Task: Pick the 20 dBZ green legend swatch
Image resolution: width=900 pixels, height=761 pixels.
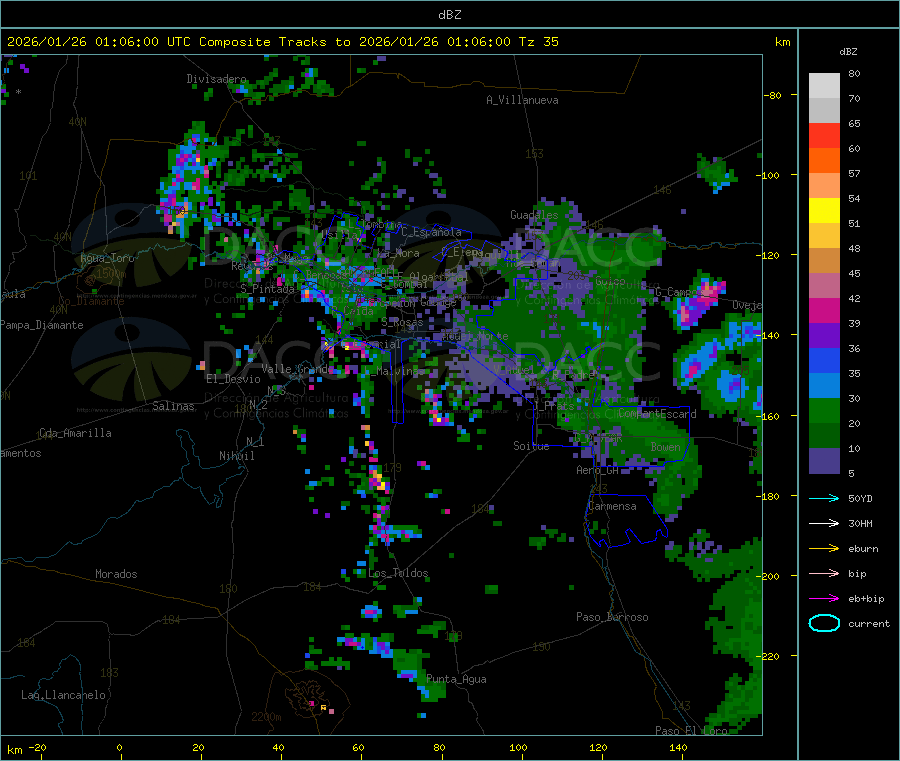Action: click(x=824, y=410)
